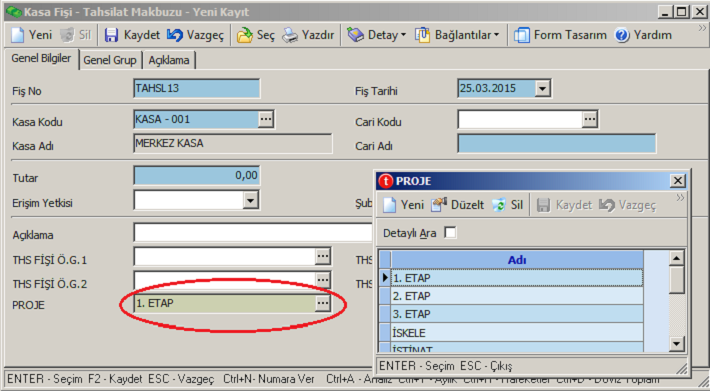
Task: Open the Seç folder icon
Action: 245,35
